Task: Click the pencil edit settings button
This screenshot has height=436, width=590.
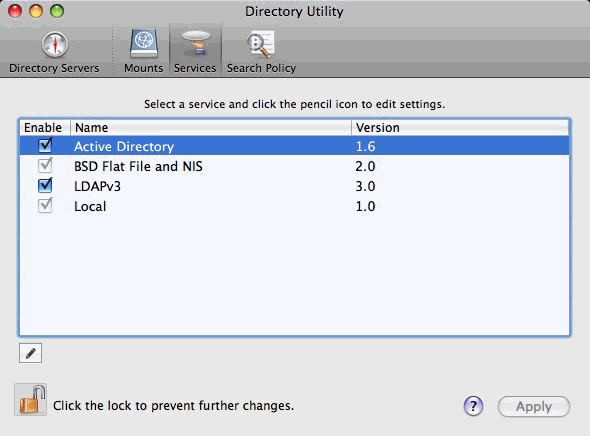Action: (30, 353)
